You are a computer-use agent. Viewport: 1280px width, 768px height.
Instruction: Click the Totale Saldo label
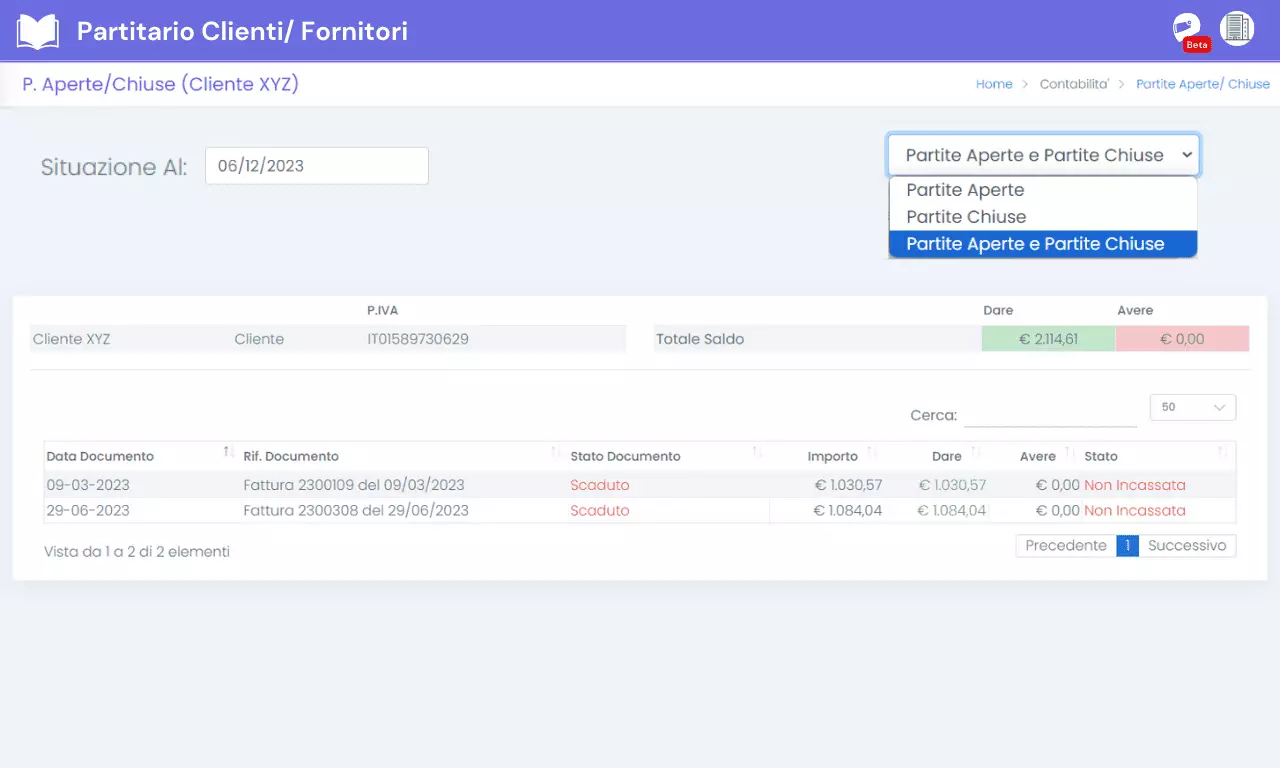(700, 339)
